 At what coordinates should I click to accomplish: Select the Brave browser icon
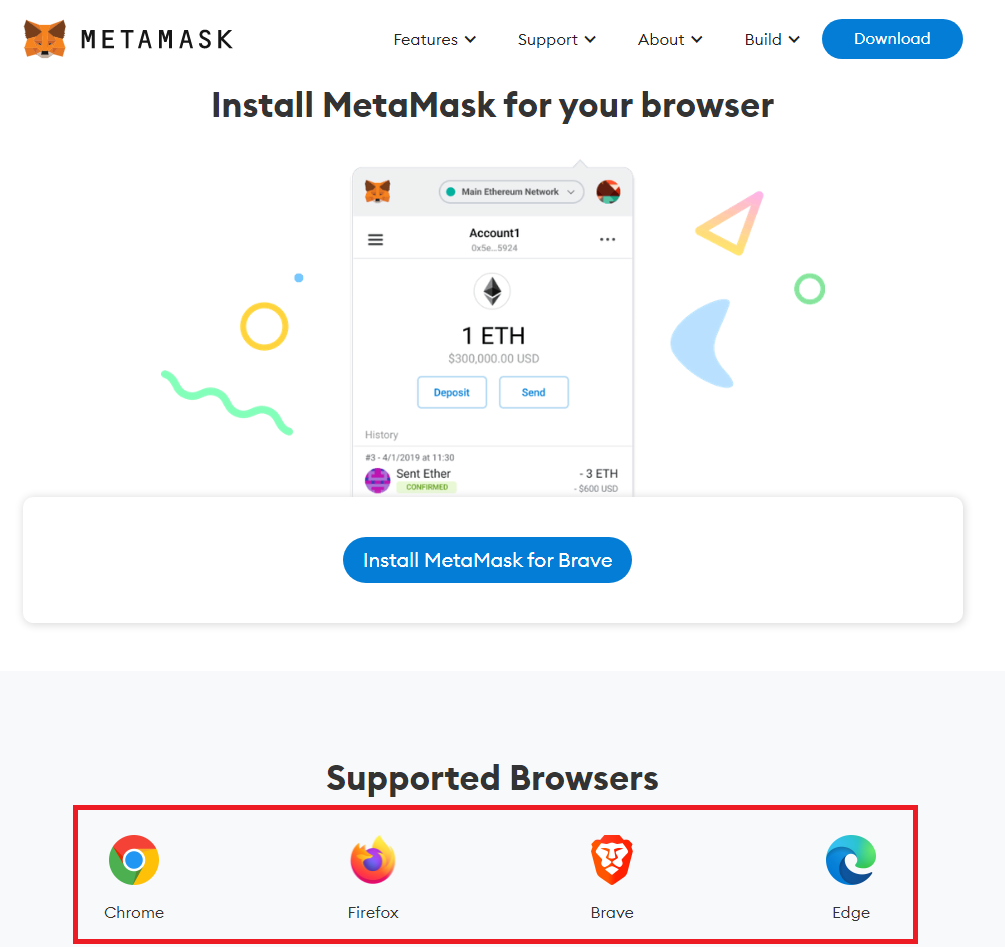click(x=611, y=859)
